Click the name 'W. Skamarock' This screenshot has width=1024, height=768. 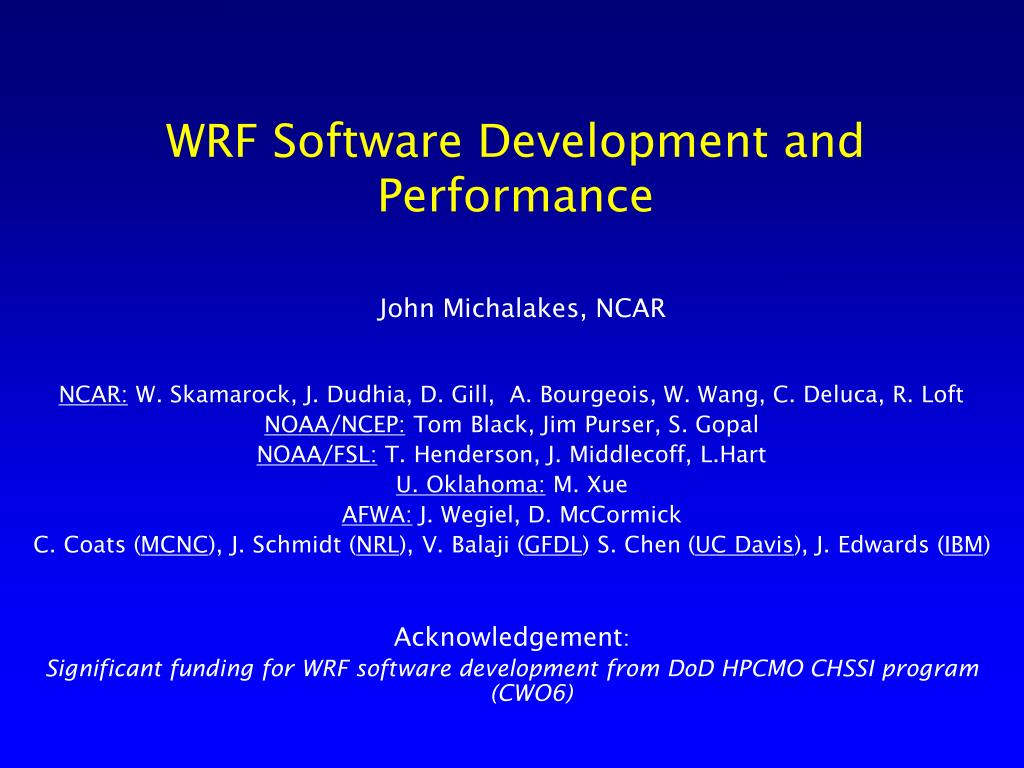pyautogui.click(x=212, y=394)
